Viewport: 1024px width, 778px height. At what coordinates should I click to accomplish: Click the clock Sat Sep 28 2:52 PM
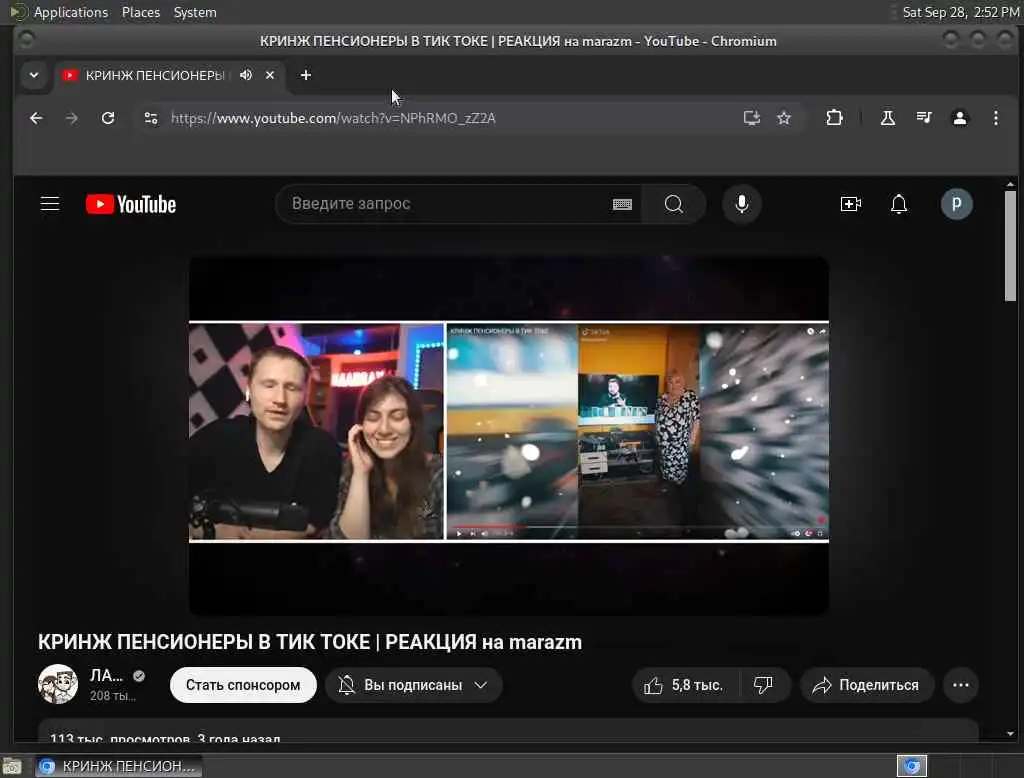click(960, 12)
